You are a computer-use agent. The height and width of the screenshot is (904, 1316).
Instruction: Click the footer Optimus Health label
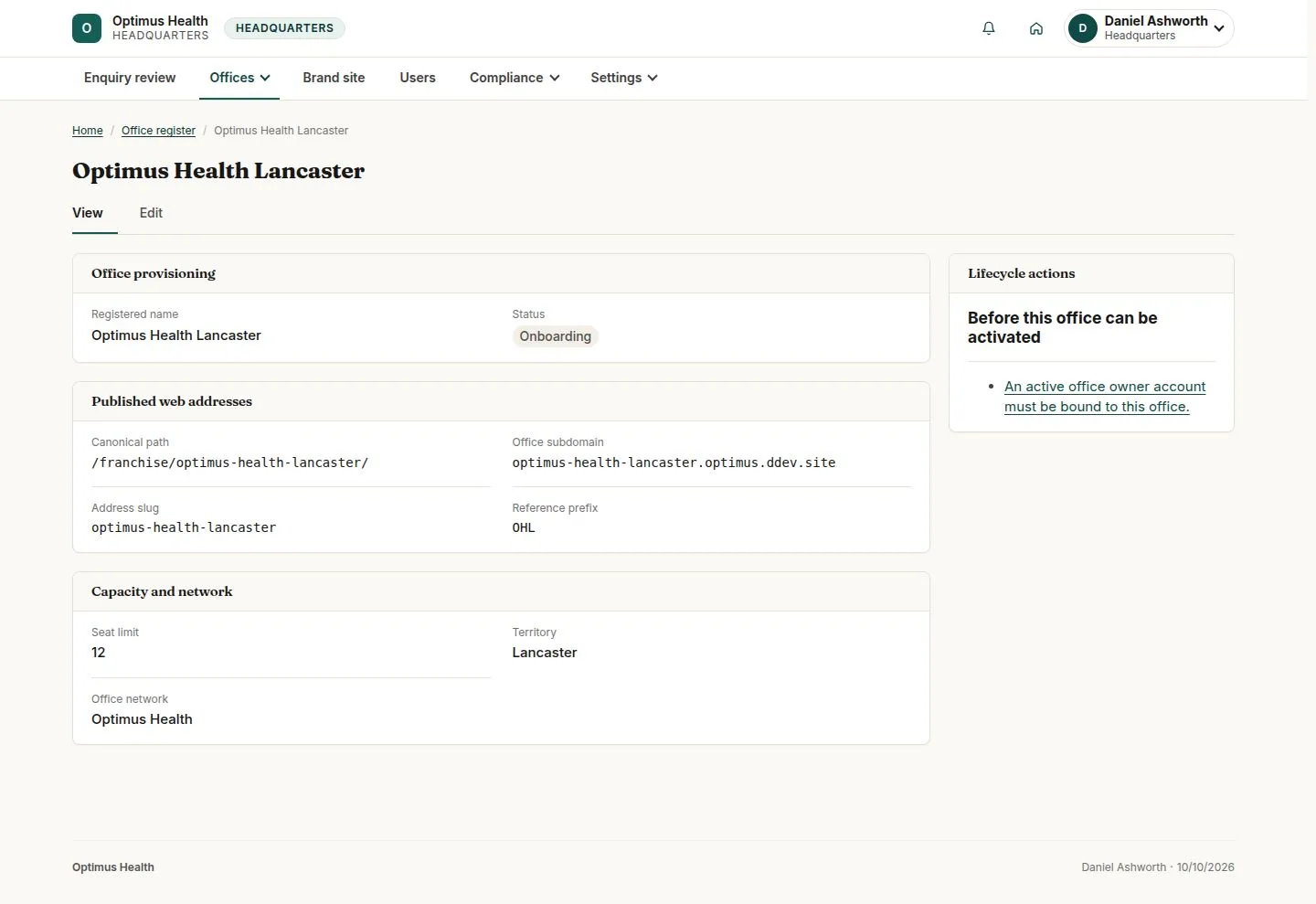point(113,867)
